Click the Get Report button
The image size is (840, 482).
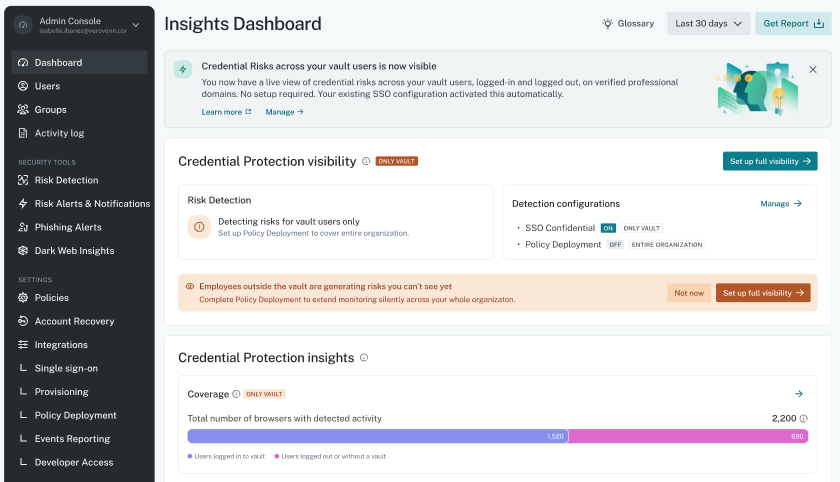[x=793, y=24]
